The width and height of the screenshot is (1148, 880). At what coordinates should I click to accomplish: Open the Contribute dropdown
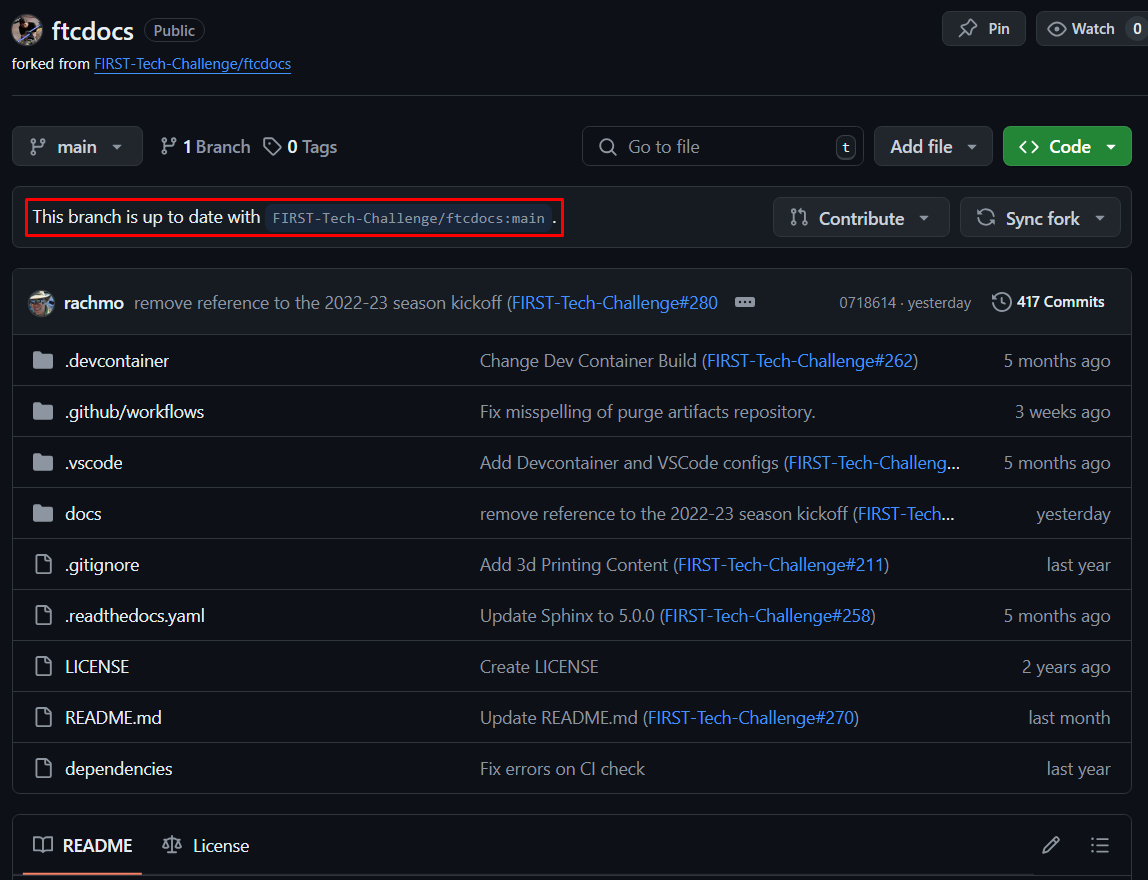coord(860,217)
